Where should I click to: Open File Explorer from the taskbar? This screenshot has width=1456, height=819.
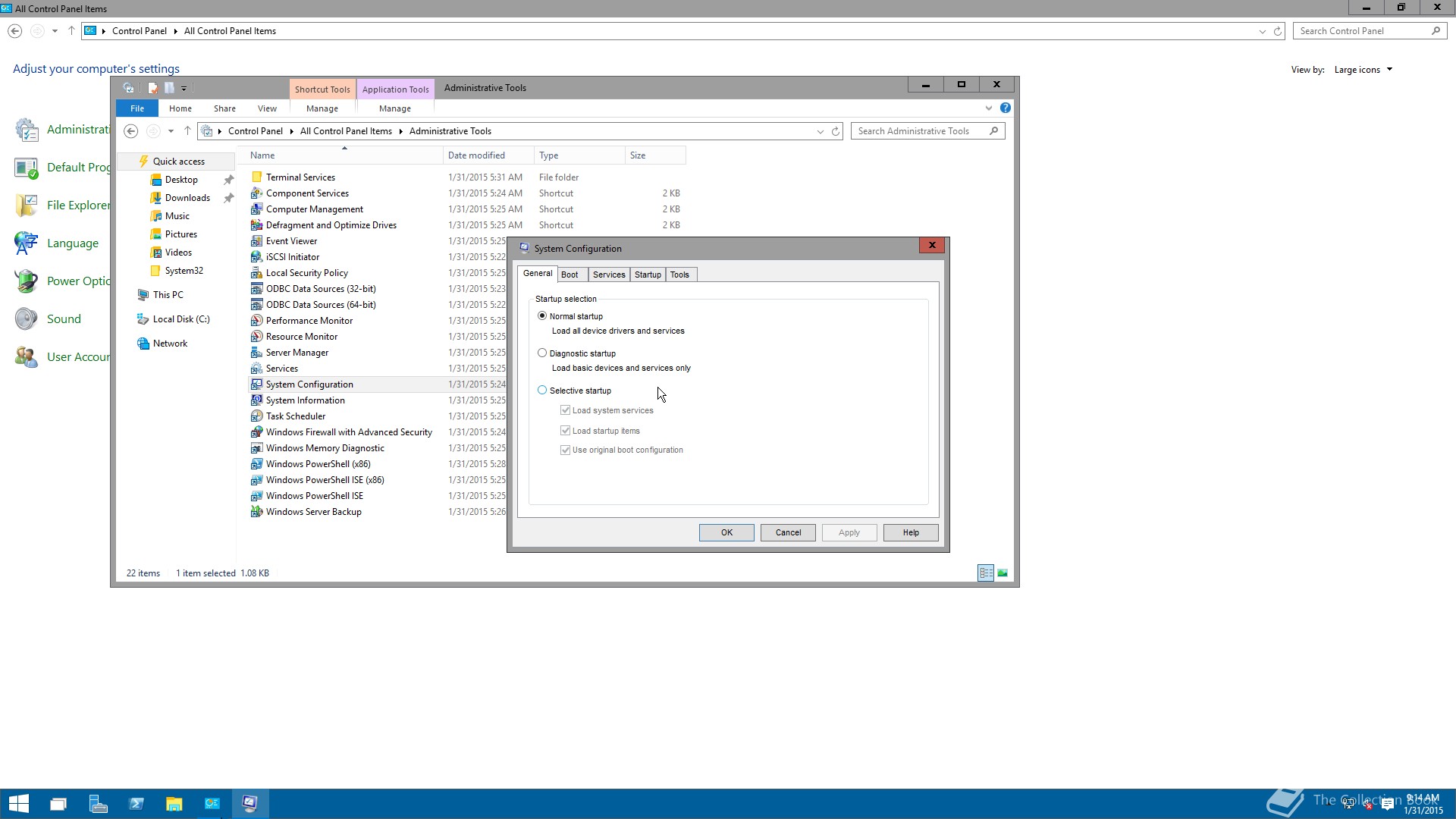tap(174, 804)
